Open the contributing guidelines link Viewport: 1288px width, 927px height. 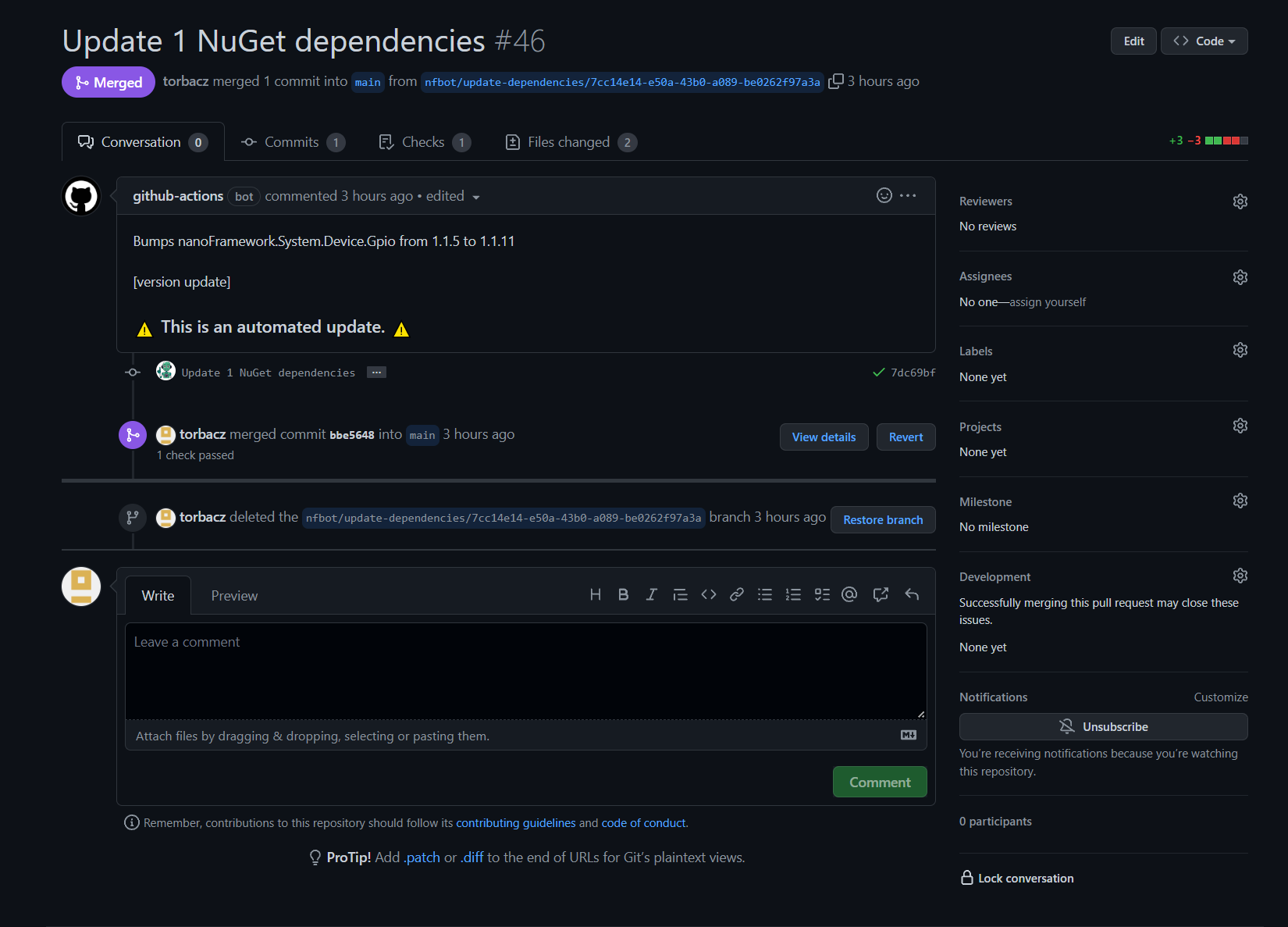(x=515, y=822)
